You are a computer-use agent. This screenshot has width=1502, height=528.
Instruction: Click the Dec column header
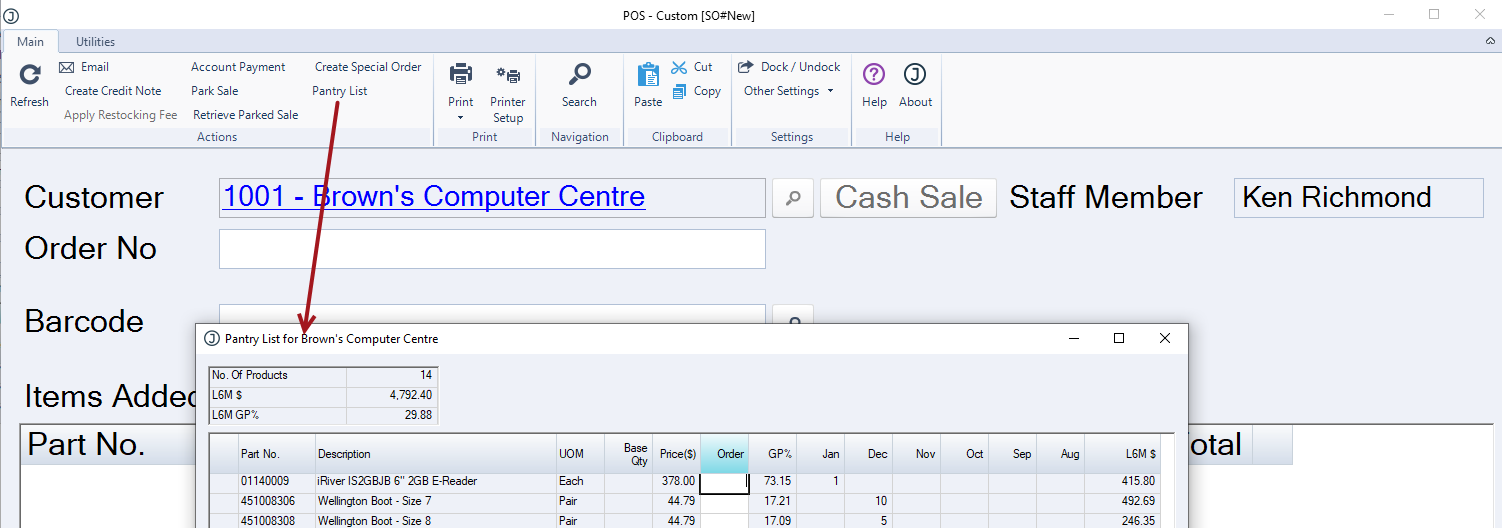click(869, 454)
